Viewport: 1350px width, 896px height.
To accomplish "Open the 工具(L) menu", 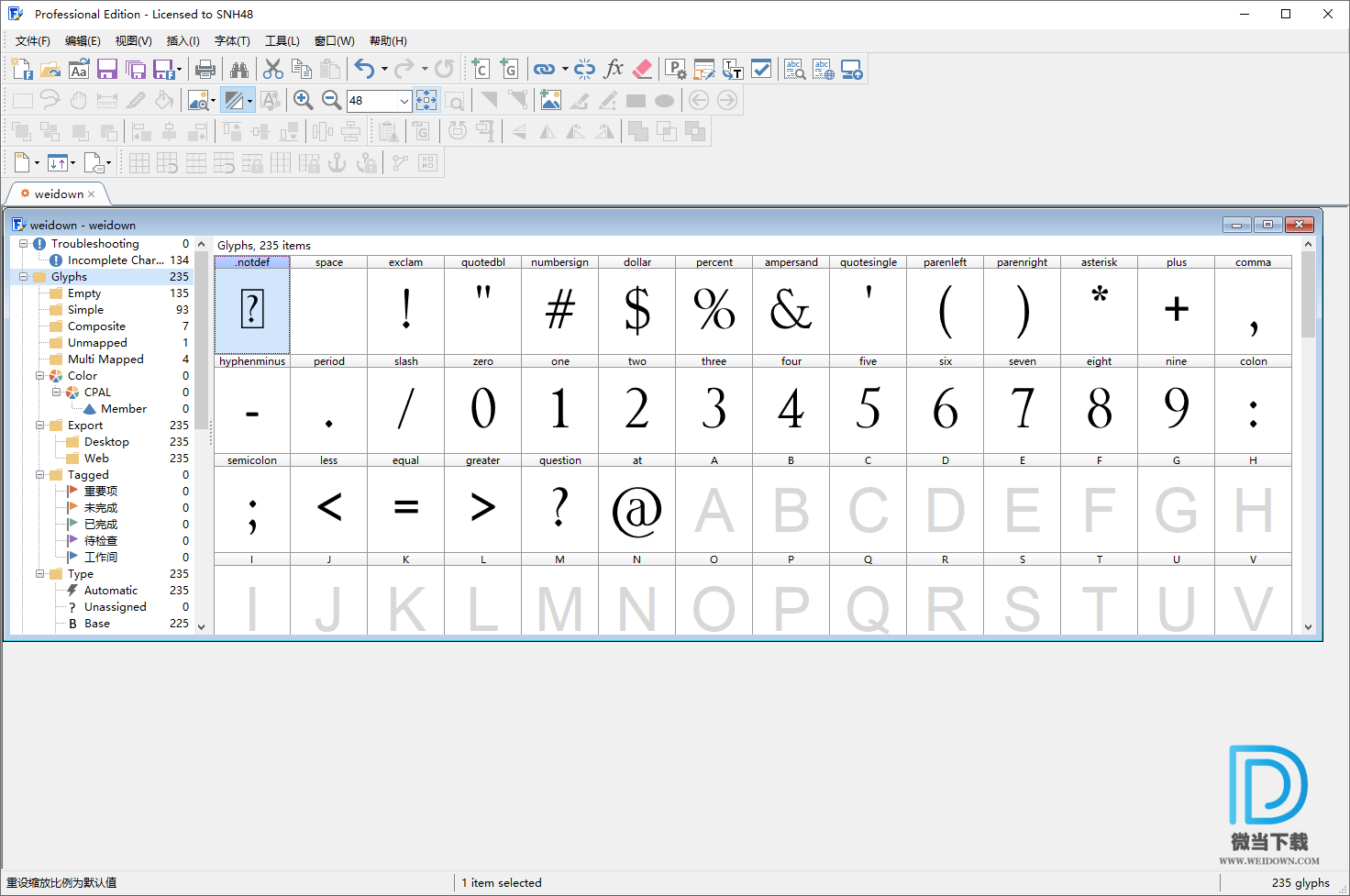I will tap(282, 41).
